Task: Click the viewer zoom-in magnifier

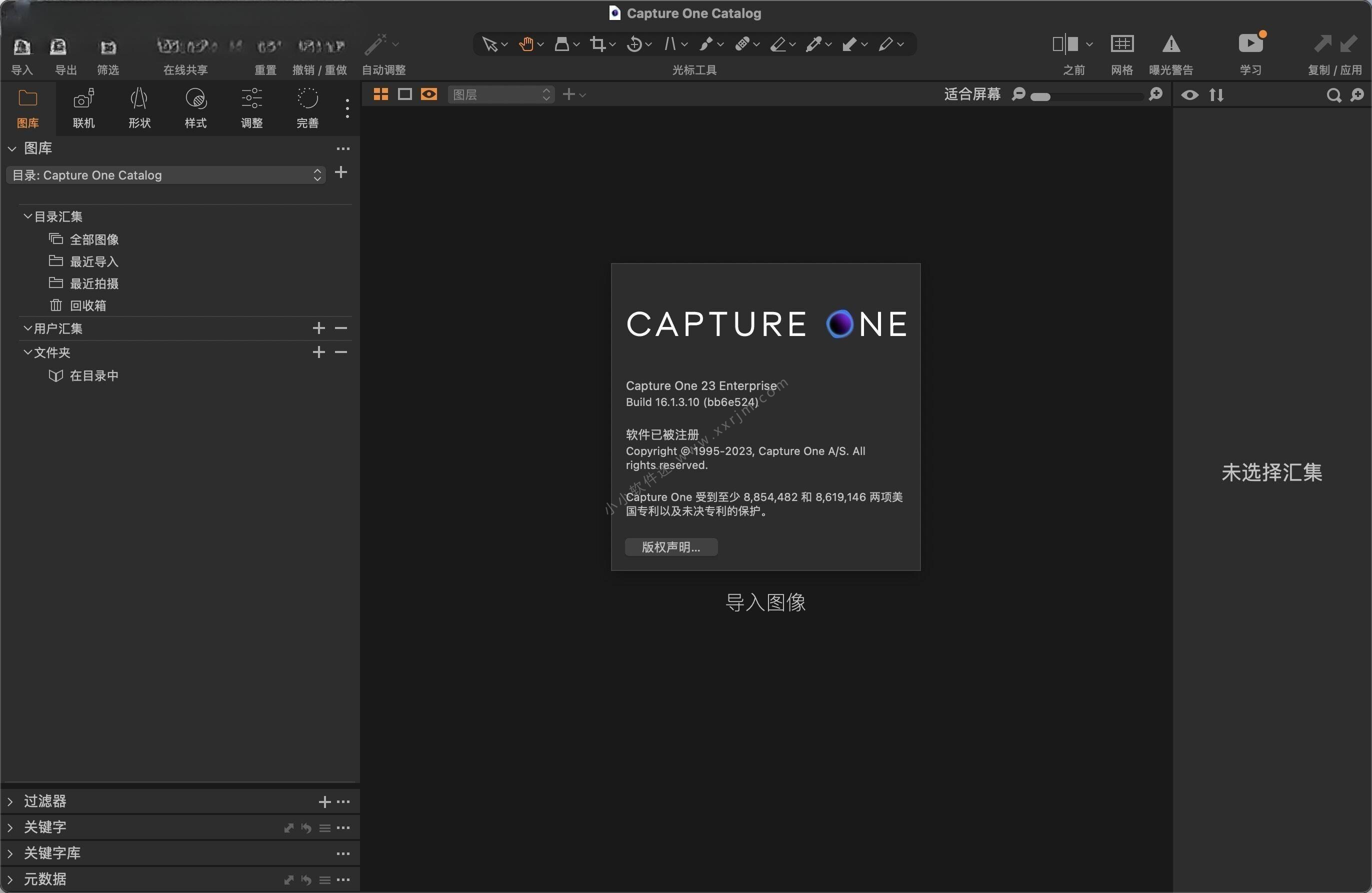Action: coord(1155,94)
